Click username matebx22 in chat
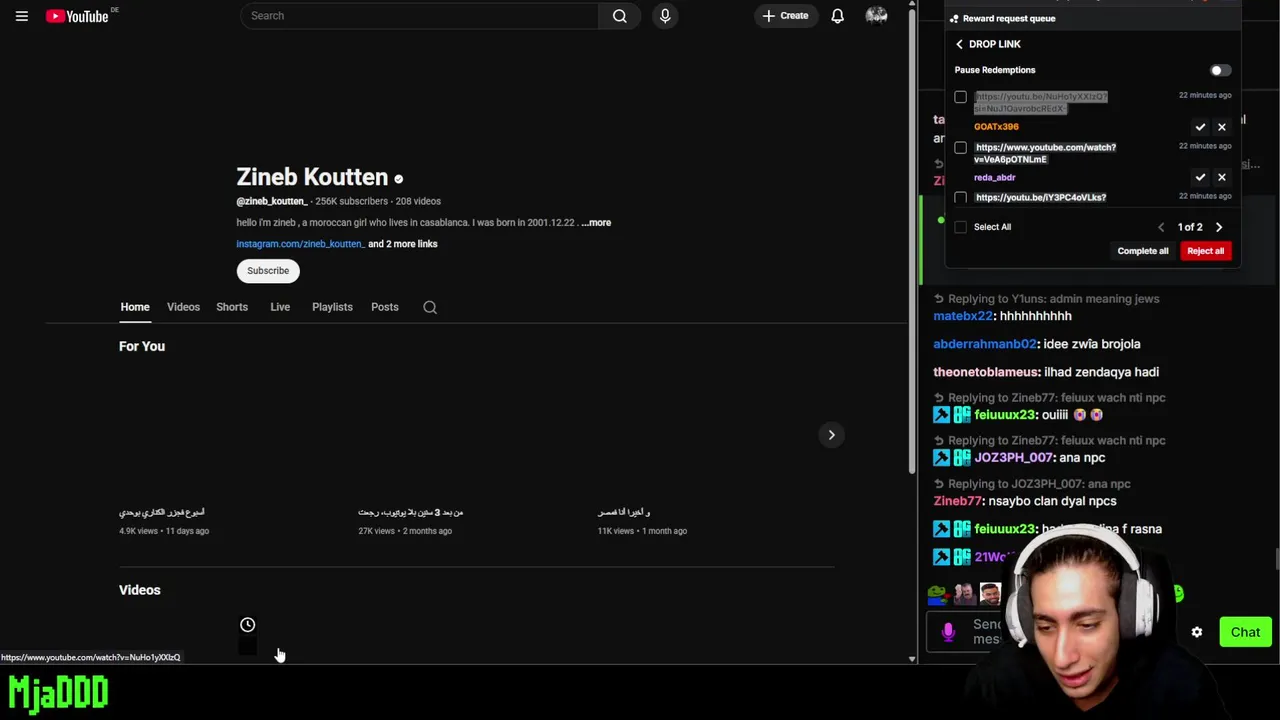 click(963, 316)
